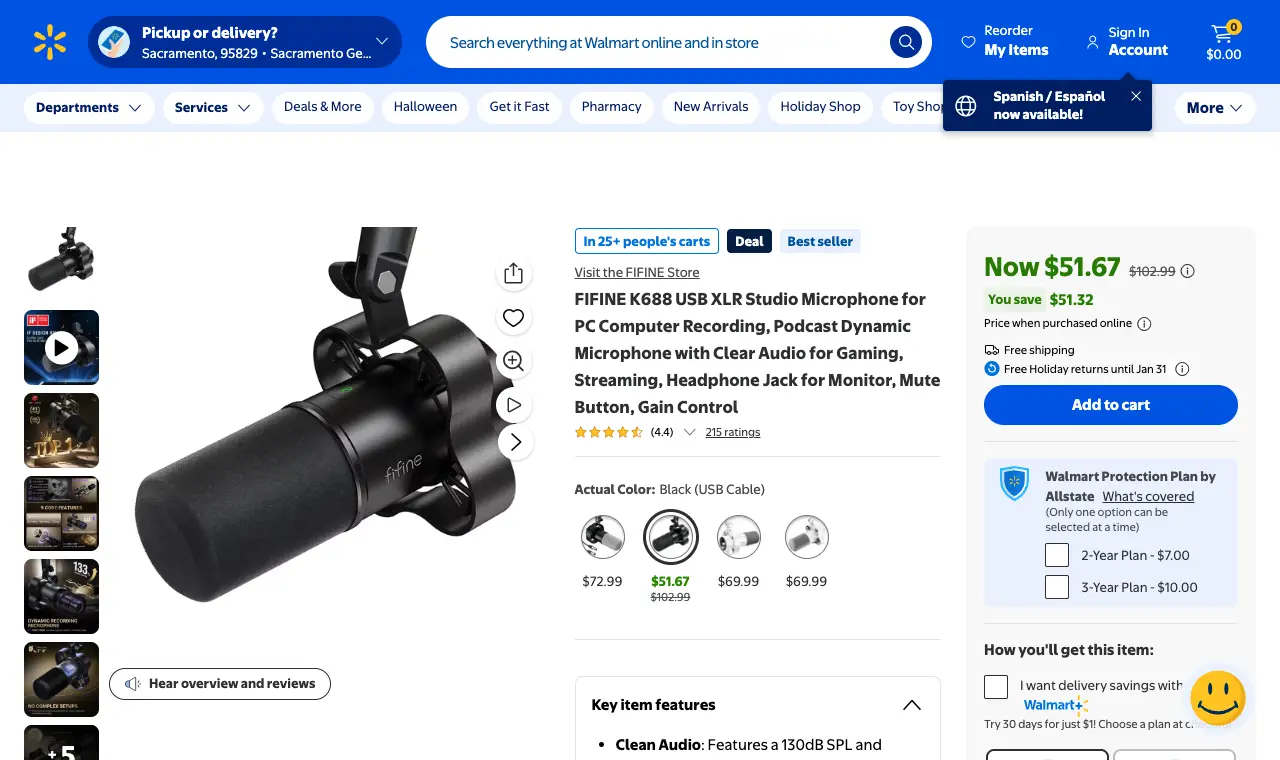Add microphone to favorites heart icon
The height and width of the screenshot is (760, 1280).
pyautogui.click(x=513, y=318)
